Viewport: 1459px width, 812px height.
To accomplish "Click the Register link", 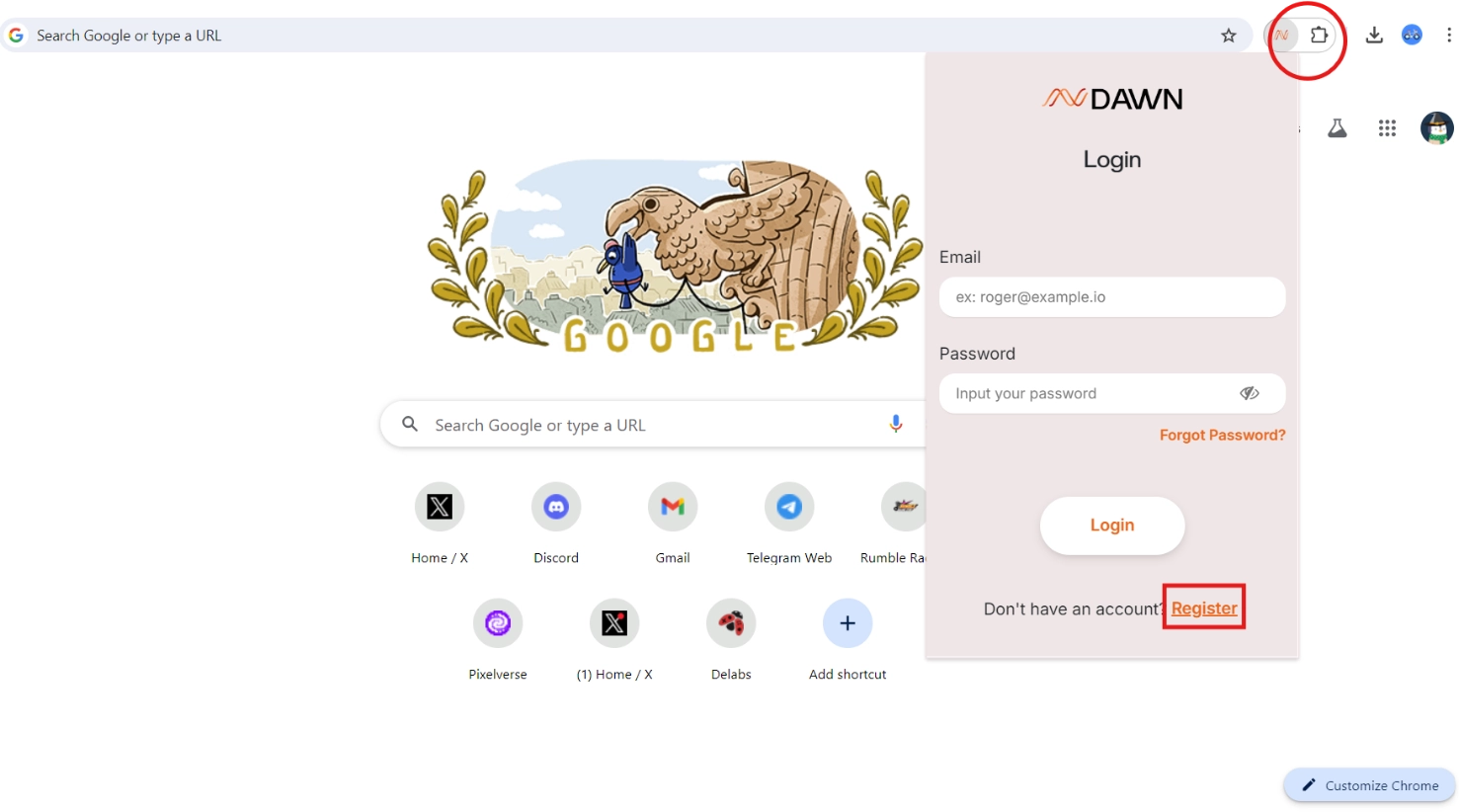I will (x=1204, y=609).
